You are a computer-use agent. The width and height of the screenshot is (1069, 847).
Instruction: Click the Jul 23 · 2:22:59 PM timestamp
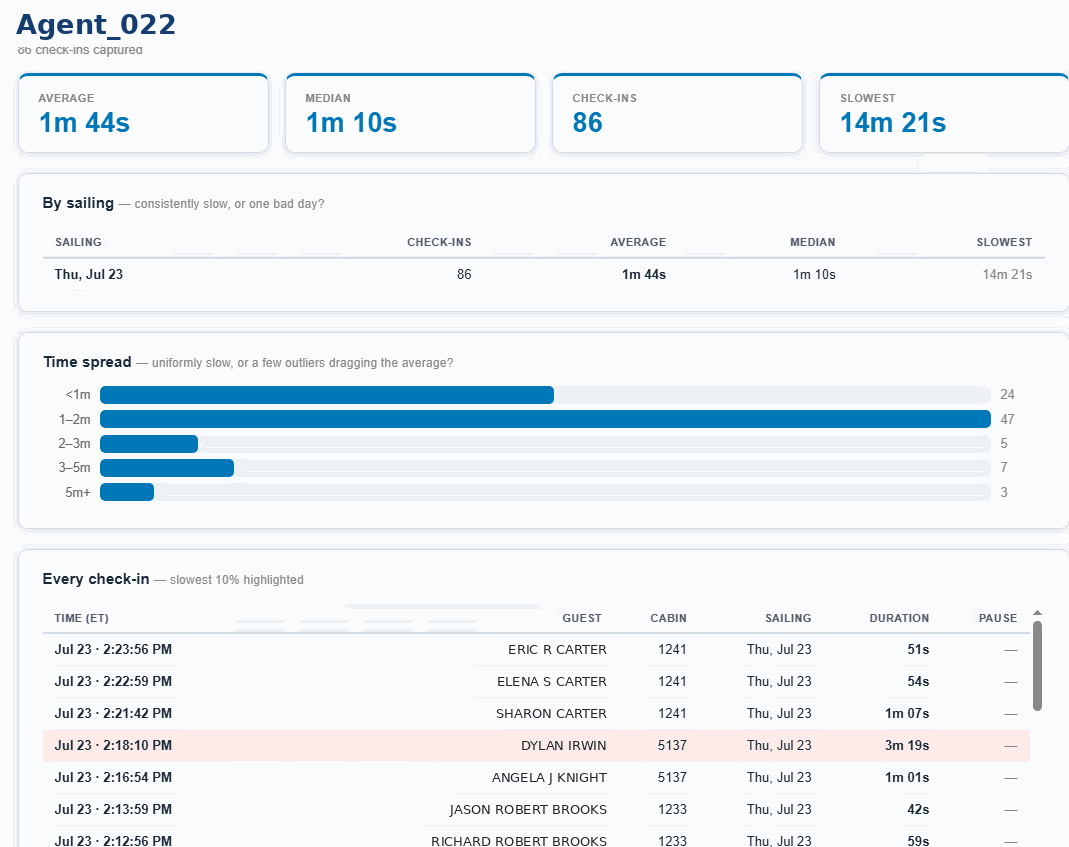coord(113,681)
